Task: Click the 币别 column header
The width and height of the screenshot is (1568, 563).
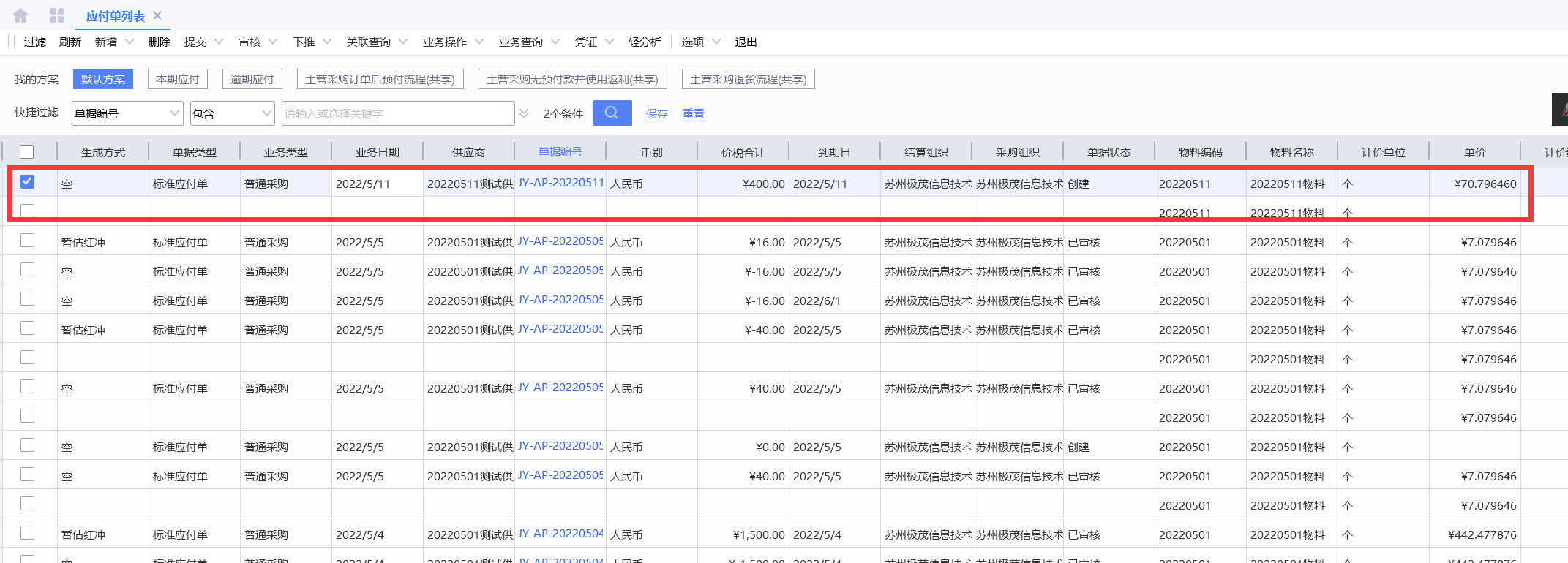Action: (652, 152)
